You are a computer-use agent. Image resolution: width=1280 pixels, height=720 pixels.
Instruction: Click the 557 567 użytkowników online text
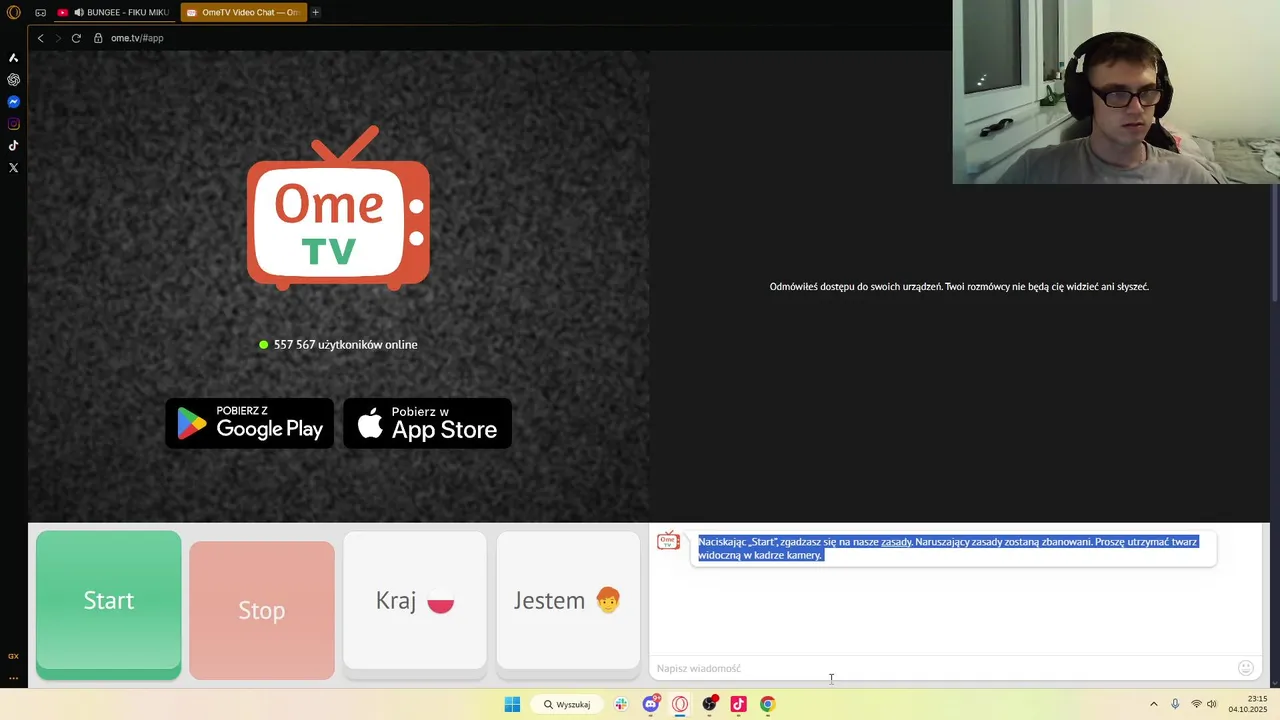click(x=345, y=344)
